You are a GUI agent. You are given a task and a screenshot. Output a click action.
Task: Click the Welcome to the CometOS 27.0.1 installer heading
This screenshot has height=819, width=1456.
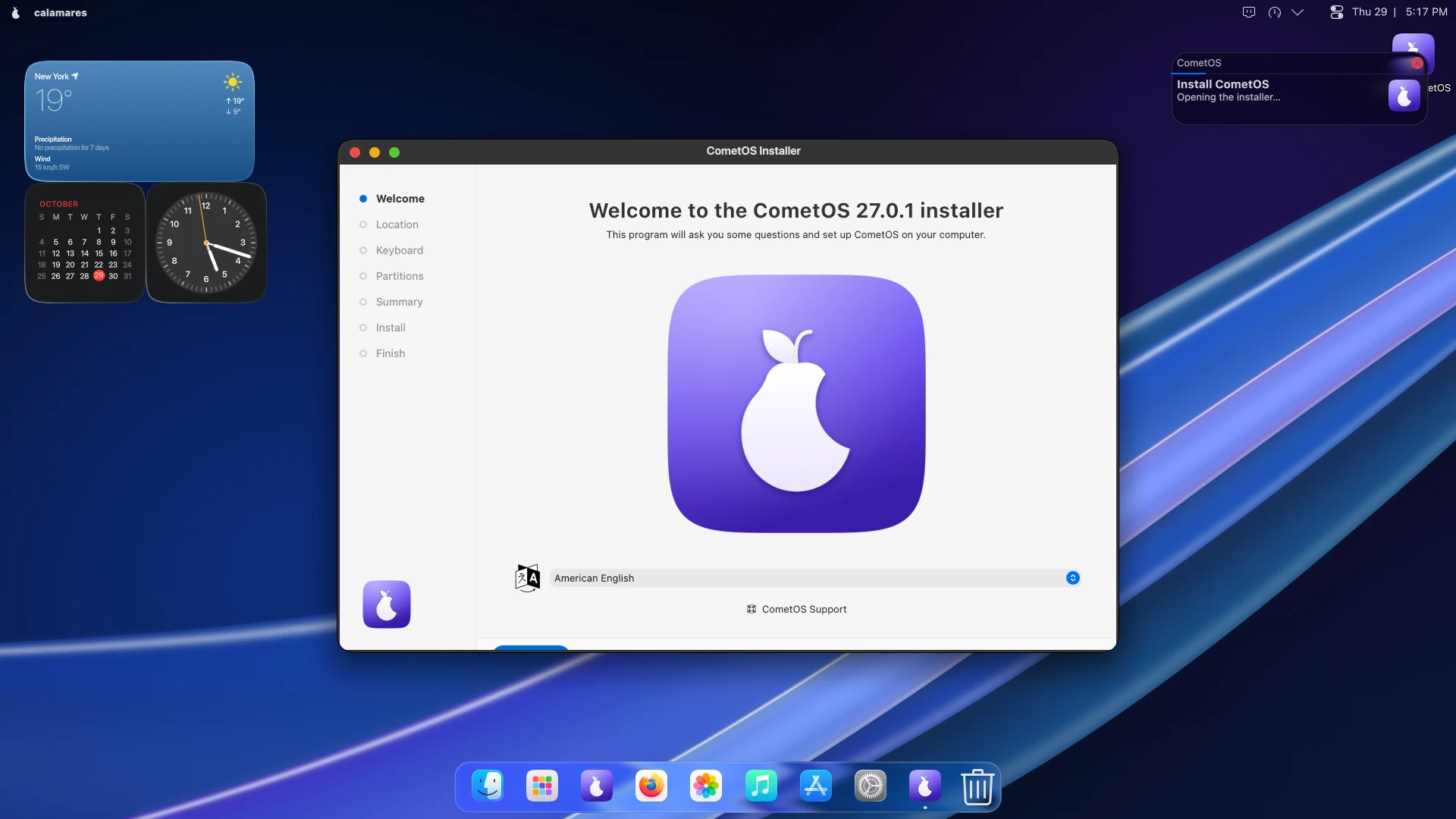coord(796,210)
